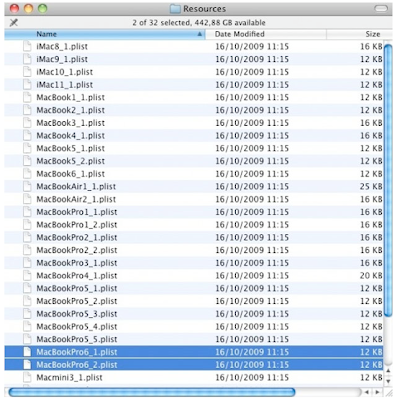Click the file icon of iMac11_1.plist
Screen dimensions: 400x399
tap(27, 84)
